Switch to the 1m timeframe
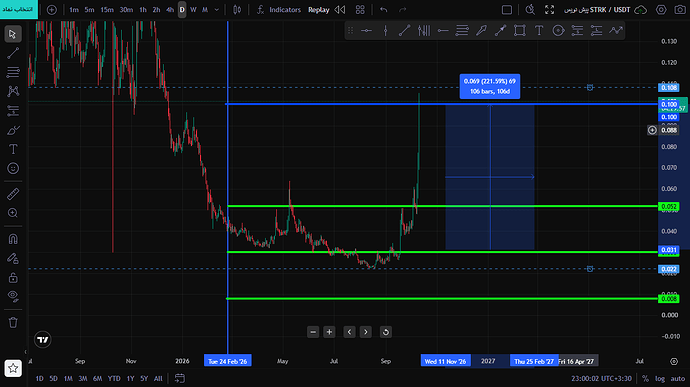The height and width of the screenshot is (387, 690). pyautogui.click(x=74, y=10)
